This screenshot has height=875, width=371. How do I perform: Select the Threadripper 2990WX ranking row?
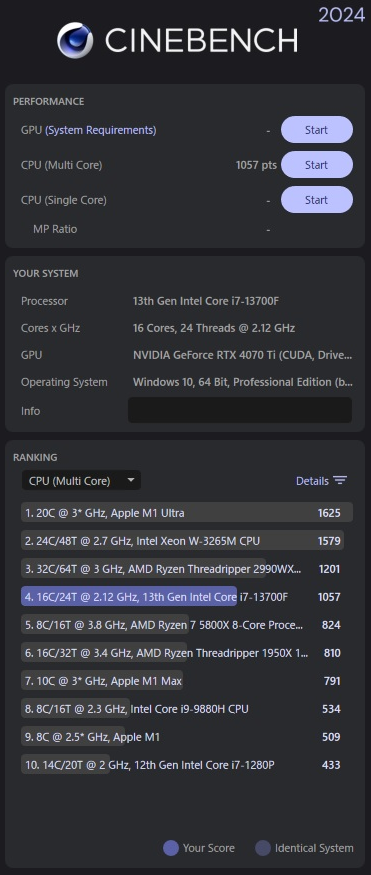point(187,569)
